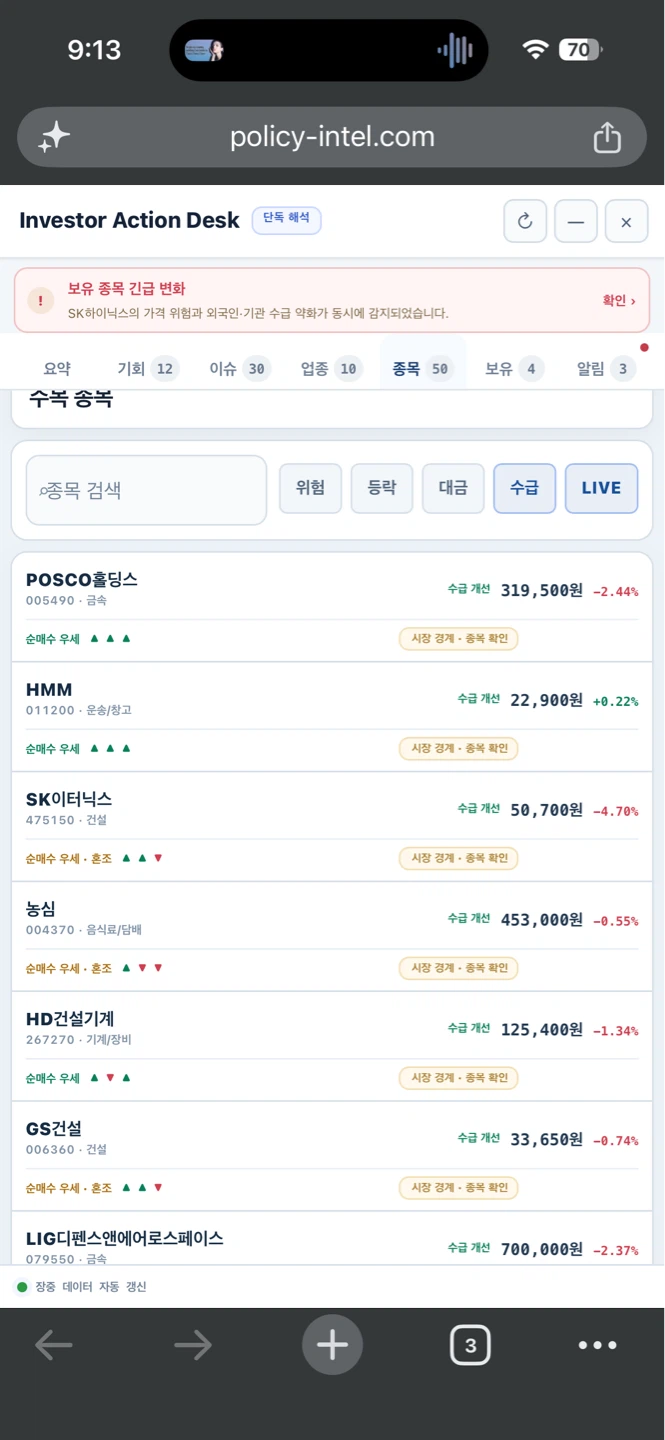Open the browser three-dots menu
665x1440 pixels.
[597, 1345]
